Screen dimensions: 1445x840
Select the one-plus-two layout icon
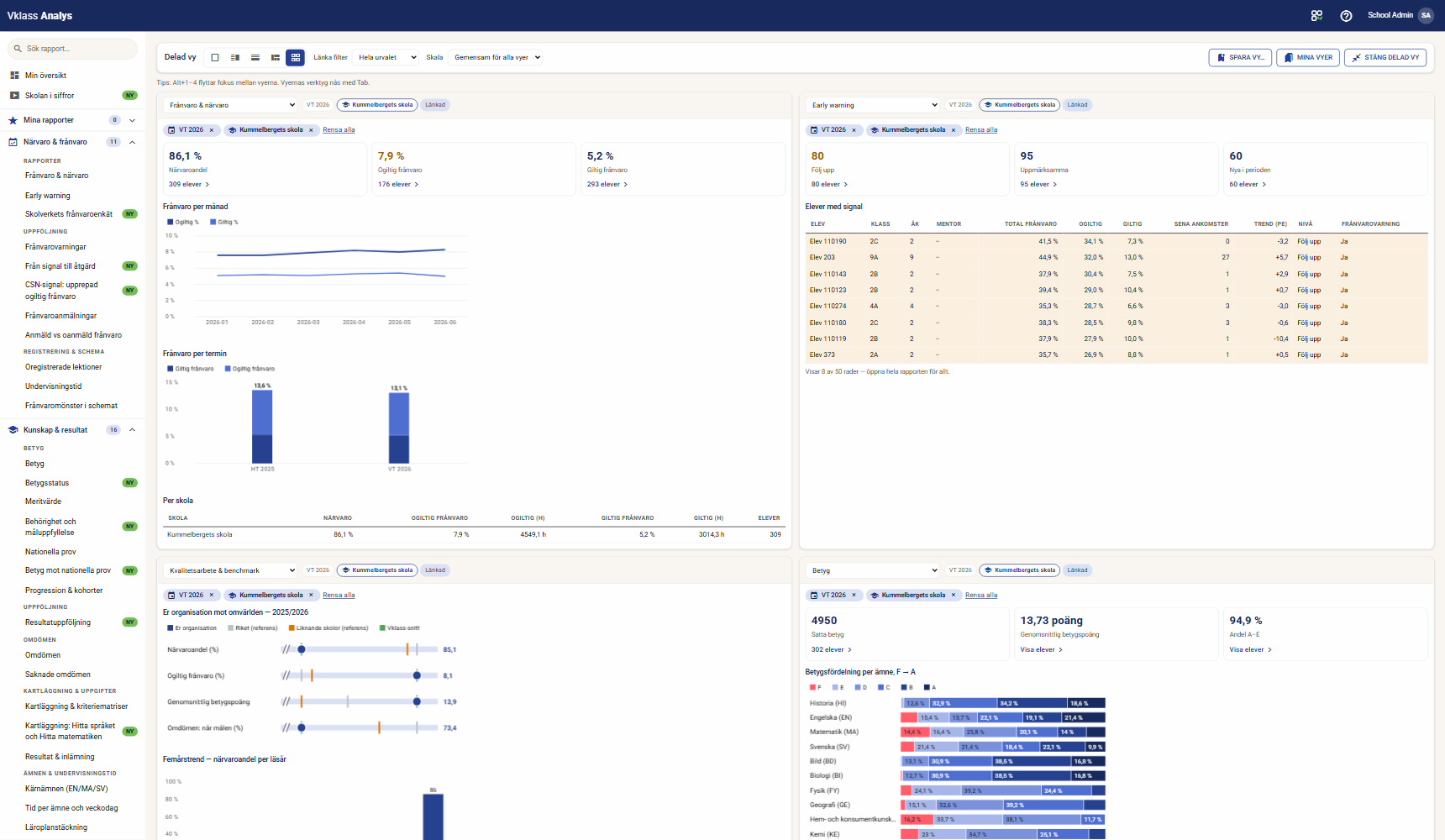pos(276,57)
